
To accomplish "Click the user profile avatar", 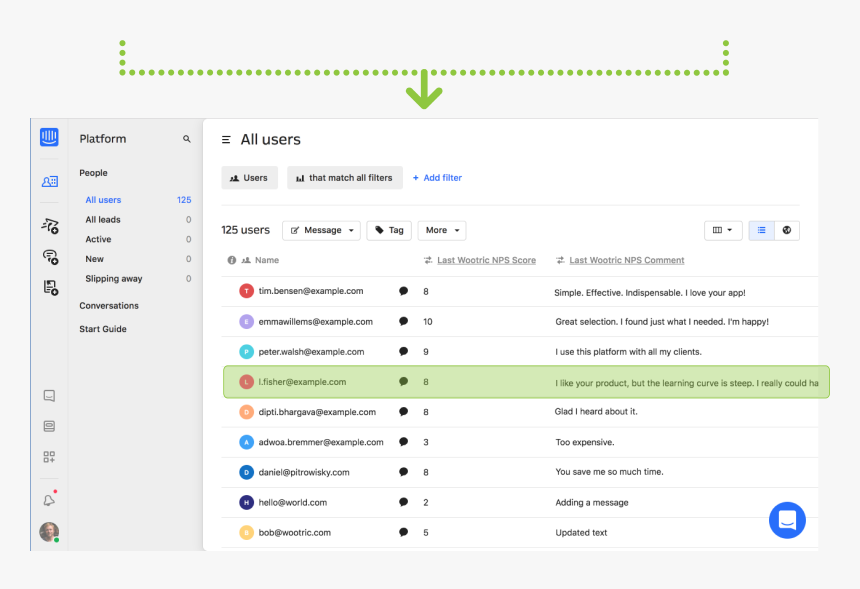I will (49, 532).
